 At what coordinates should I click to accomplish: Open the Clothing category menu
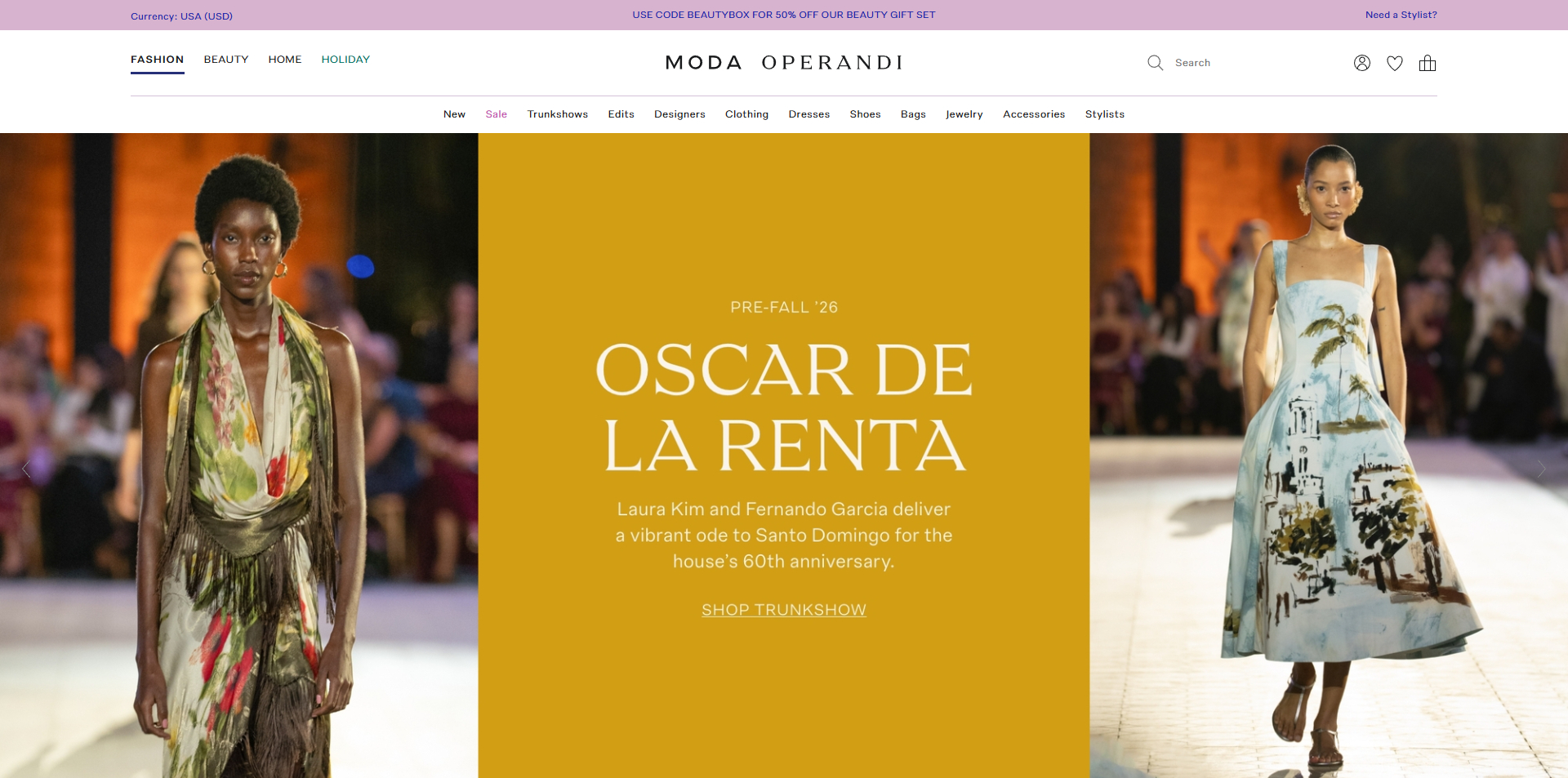(746, 114)
